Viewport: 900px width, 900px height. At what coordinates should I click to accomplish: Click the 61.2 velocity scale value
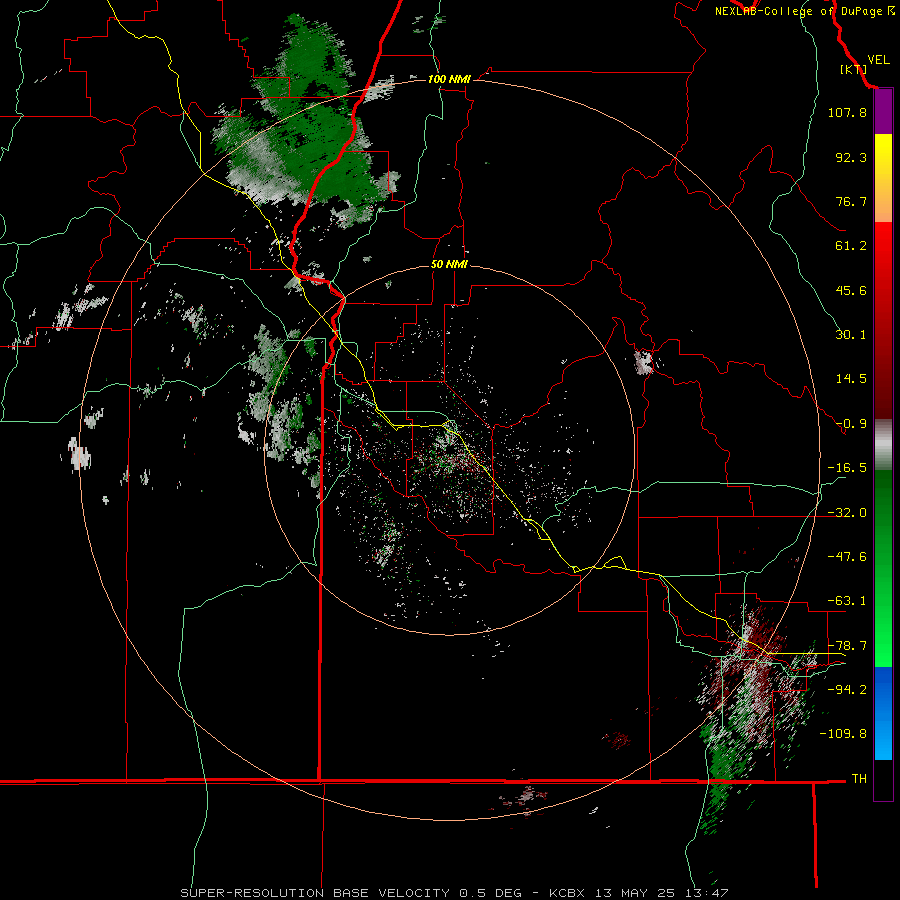click(x=851, y=246)
